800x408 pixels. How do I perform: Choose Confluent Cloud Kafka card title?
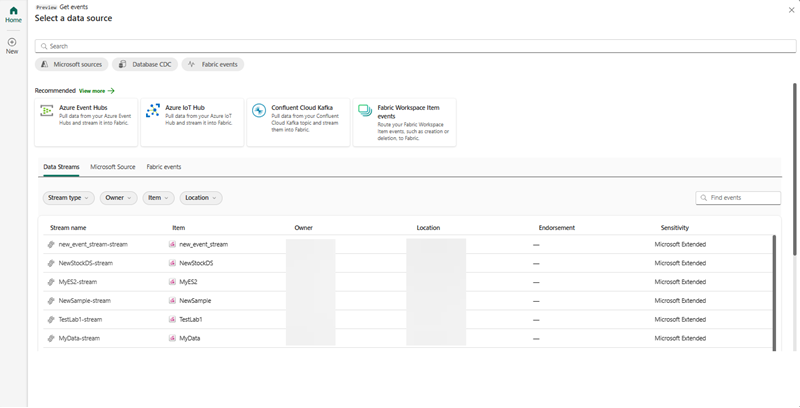[302, 108]
